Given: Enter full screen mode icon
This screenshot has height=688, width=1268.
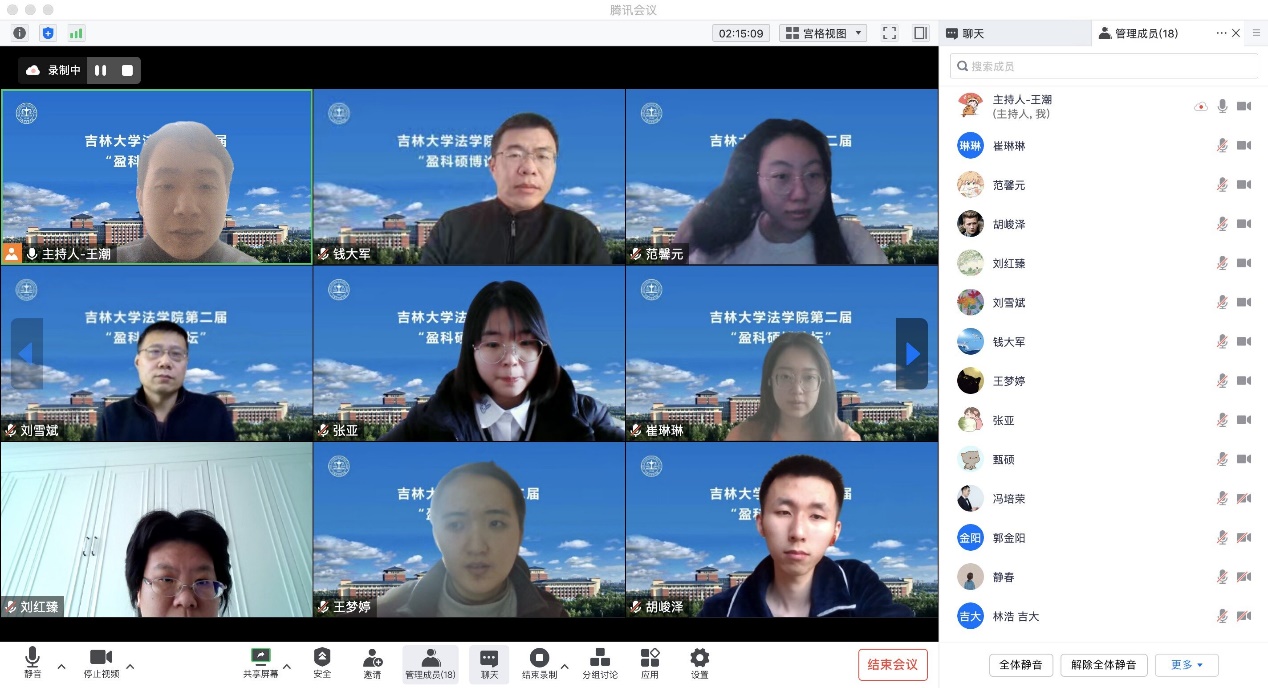Looking at the screenshot, I should [889, 33].
